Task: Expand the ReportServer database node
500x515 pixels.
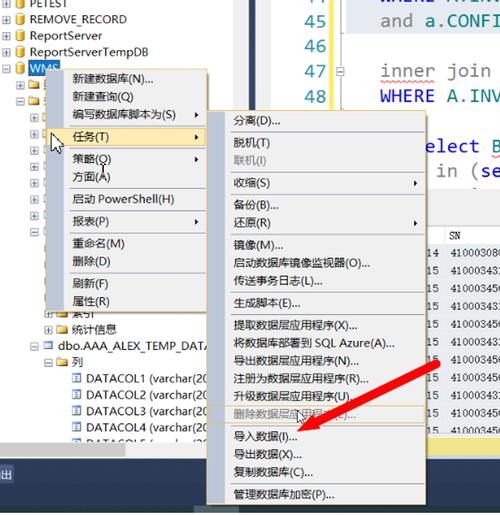Action: [6, 36]
